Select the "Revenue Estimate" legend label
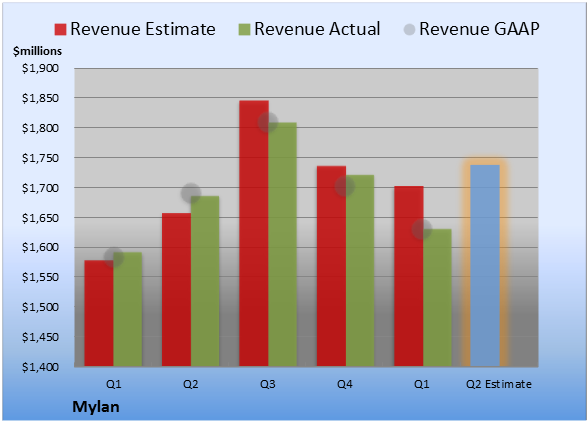 (x=143, y=29)
